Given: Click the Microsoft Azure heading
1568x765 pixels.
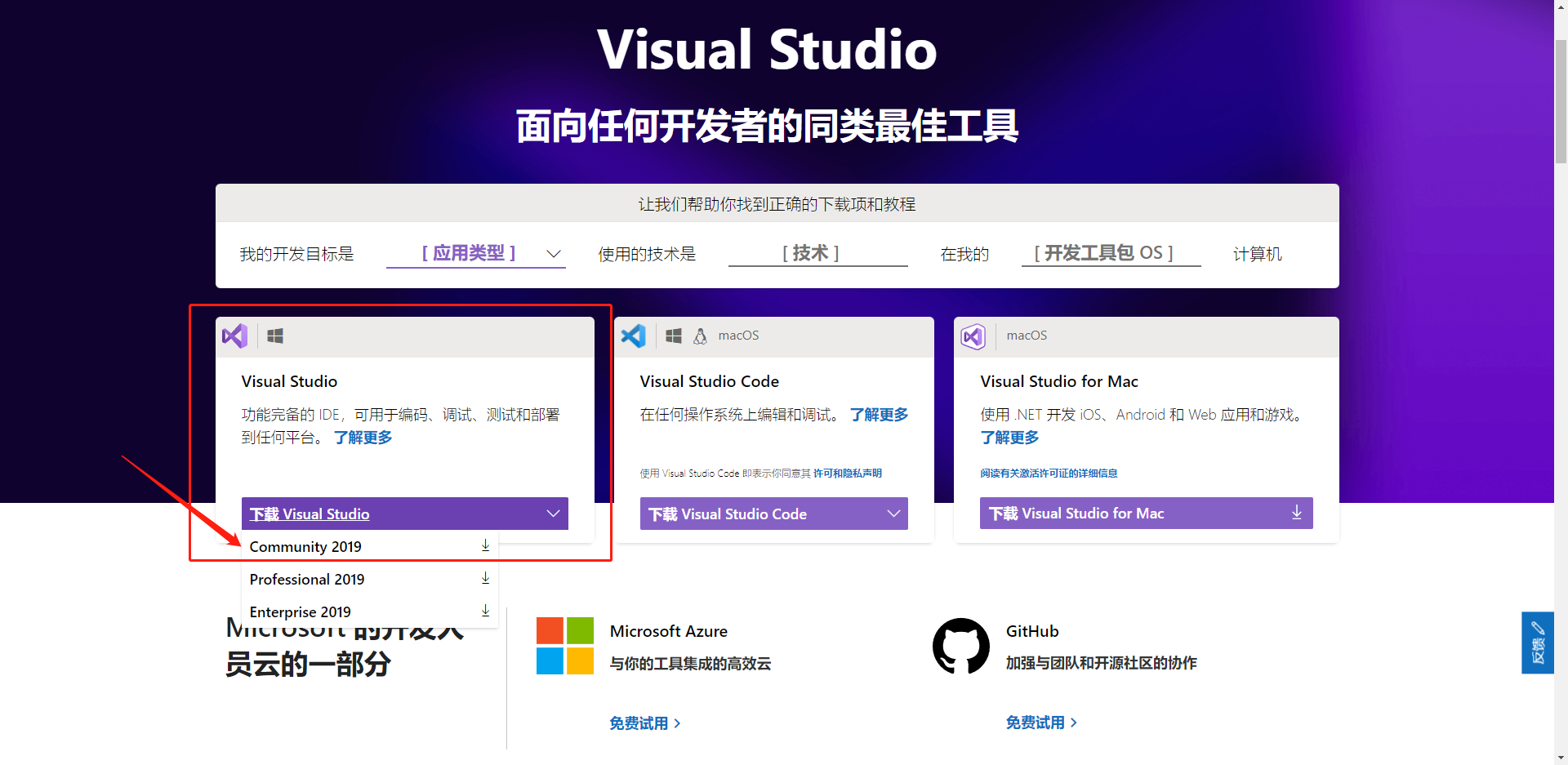Looking at the screenshot, I should (x=669, y=631).
